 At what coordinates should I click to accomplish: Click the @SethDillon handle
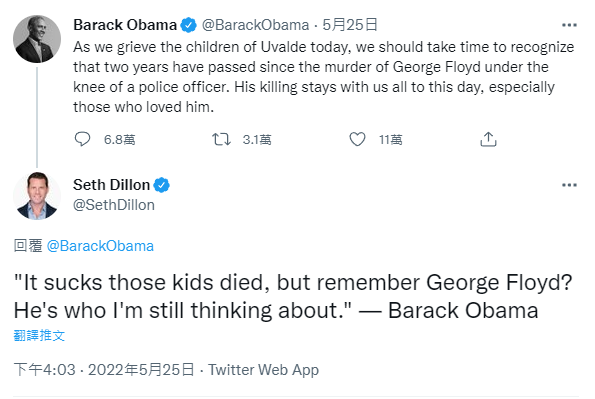point(114,205)
